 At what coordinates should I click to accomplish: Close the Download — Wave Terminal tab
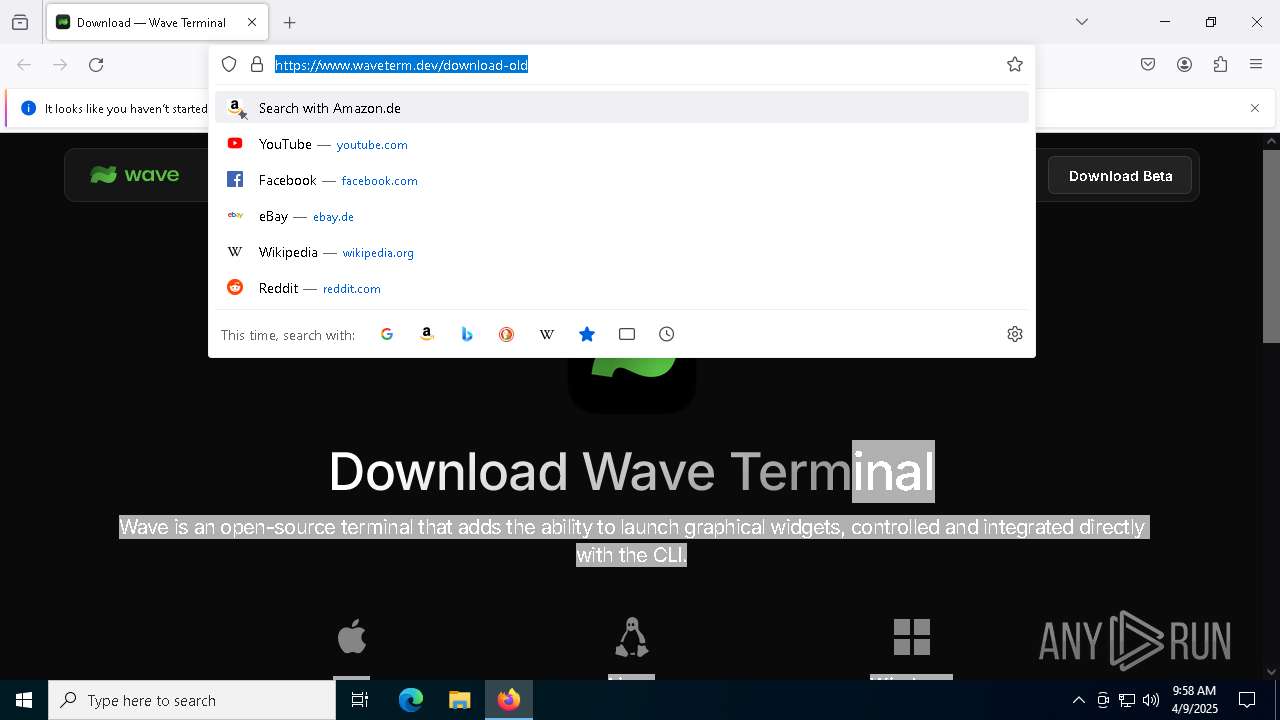(x=252, y=22)
